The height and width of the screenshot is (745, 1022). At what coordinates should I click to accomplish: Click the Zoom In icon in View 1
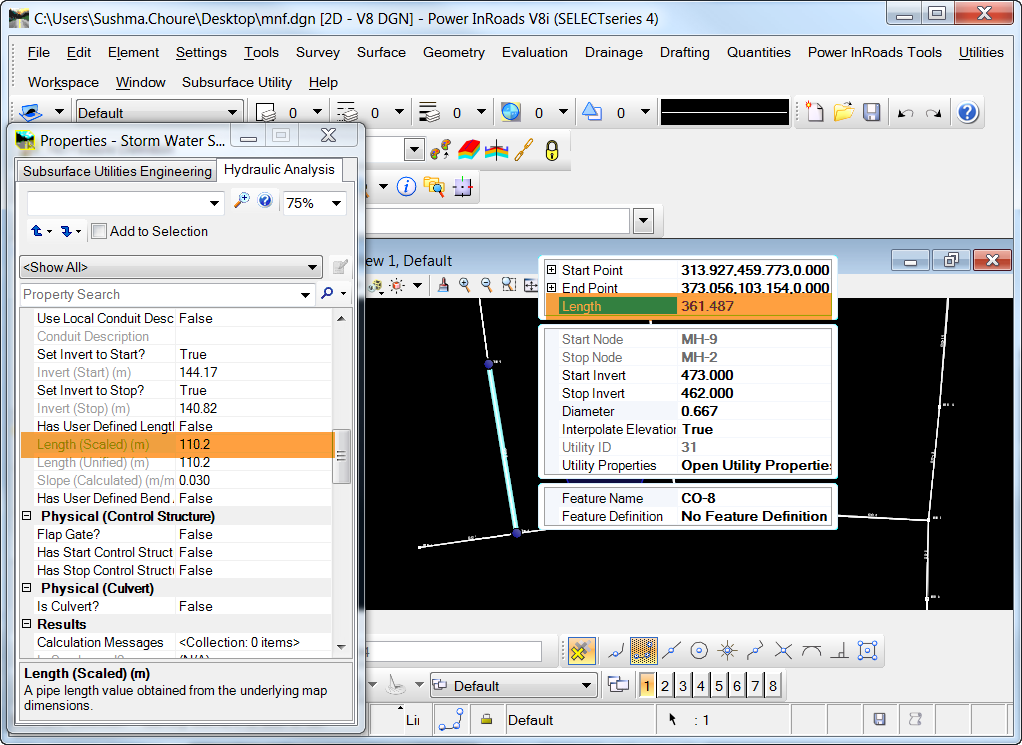[x=464, y=285]
